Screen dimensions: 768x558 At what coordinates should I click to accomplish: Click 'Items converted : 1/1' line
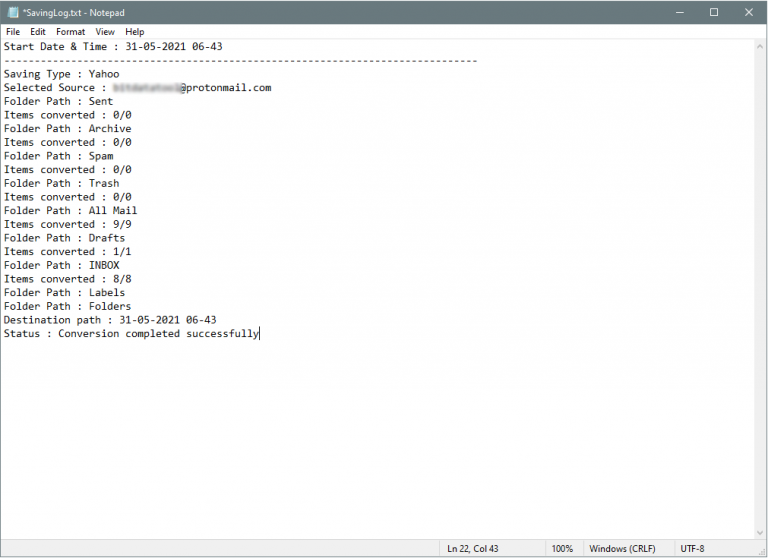coord(68,252)
